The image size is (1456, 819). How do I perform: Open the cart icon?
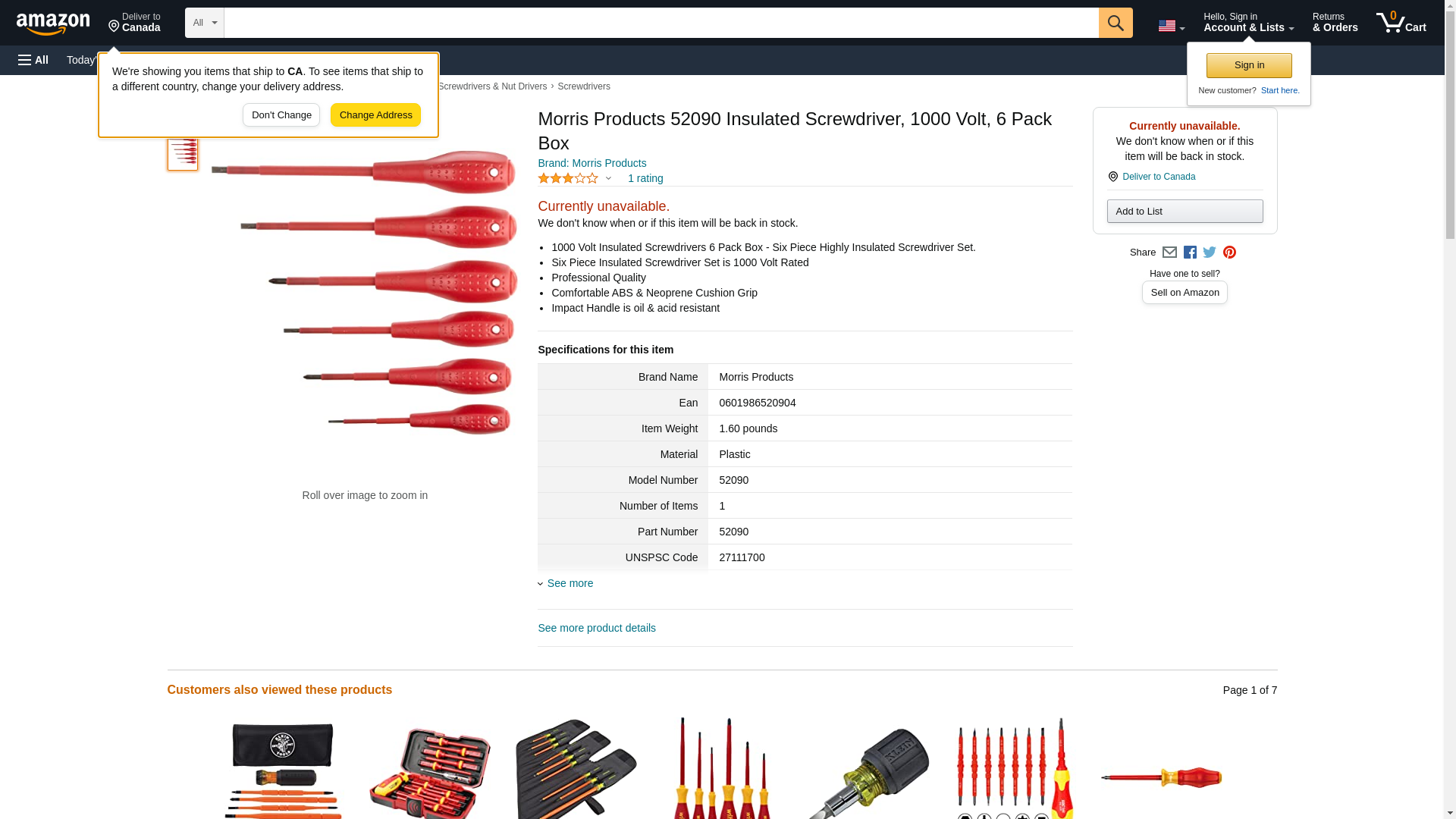1401,23
